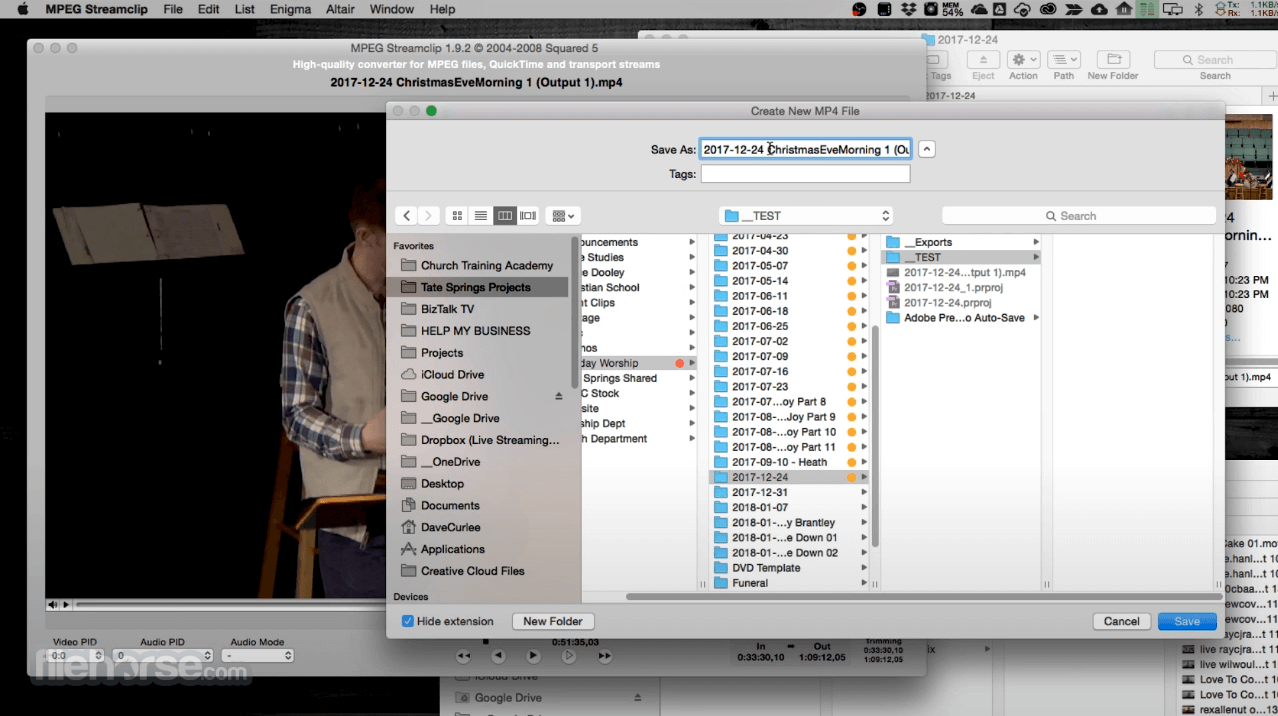The image size is (1278, 716).
Task: Click the Save button
Action: 1187,621
